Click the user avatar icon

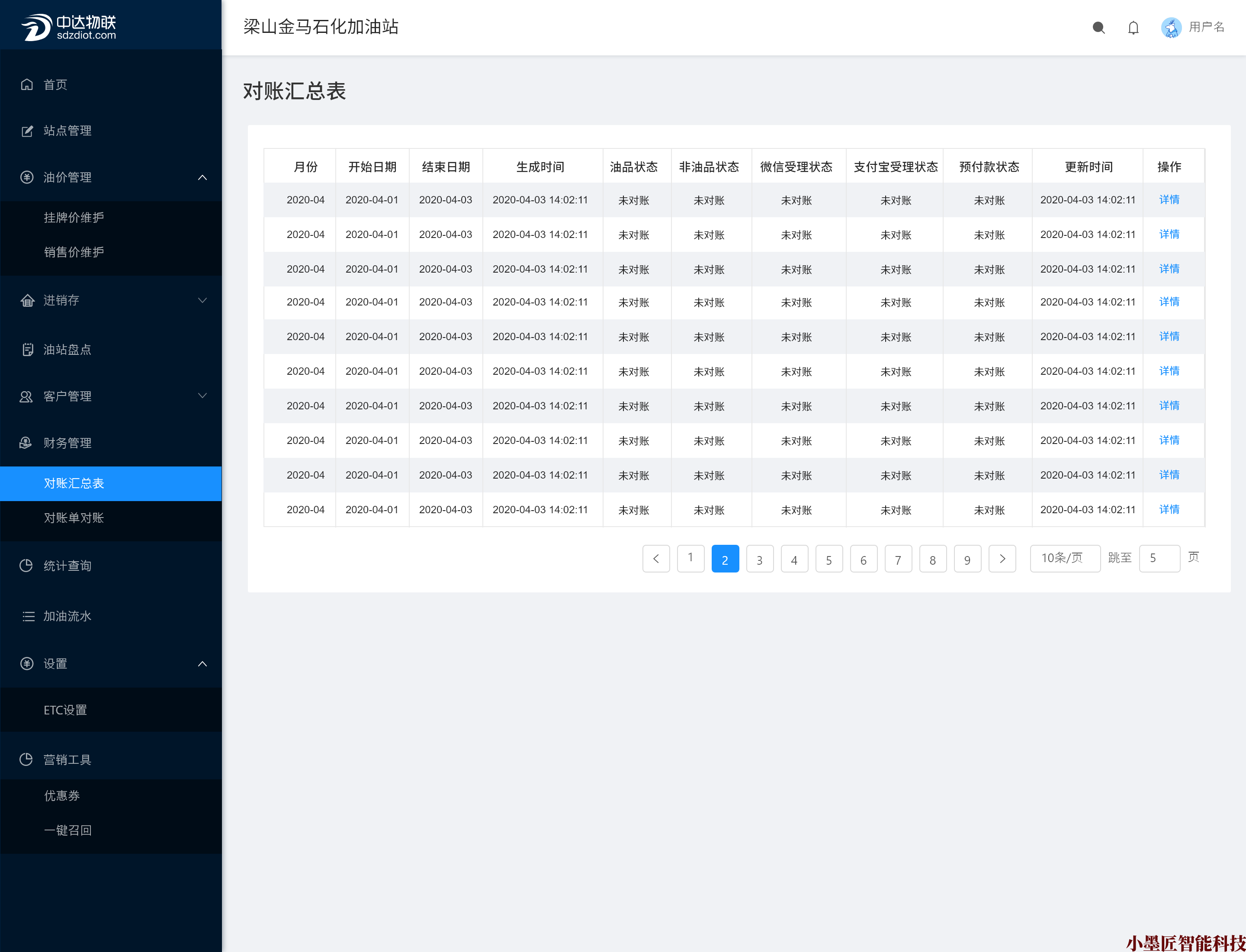click(1171, 27)
